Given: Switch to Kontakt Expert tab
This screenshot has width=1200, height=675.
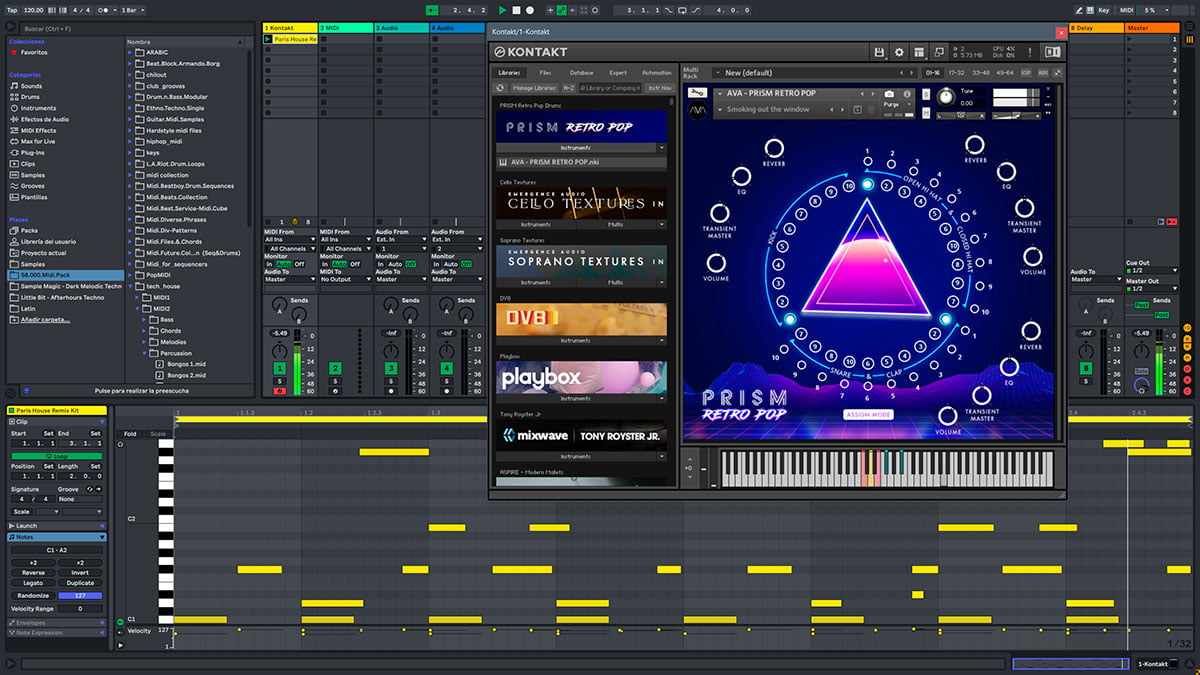Looking at the screenshot, I should point(618,73).
